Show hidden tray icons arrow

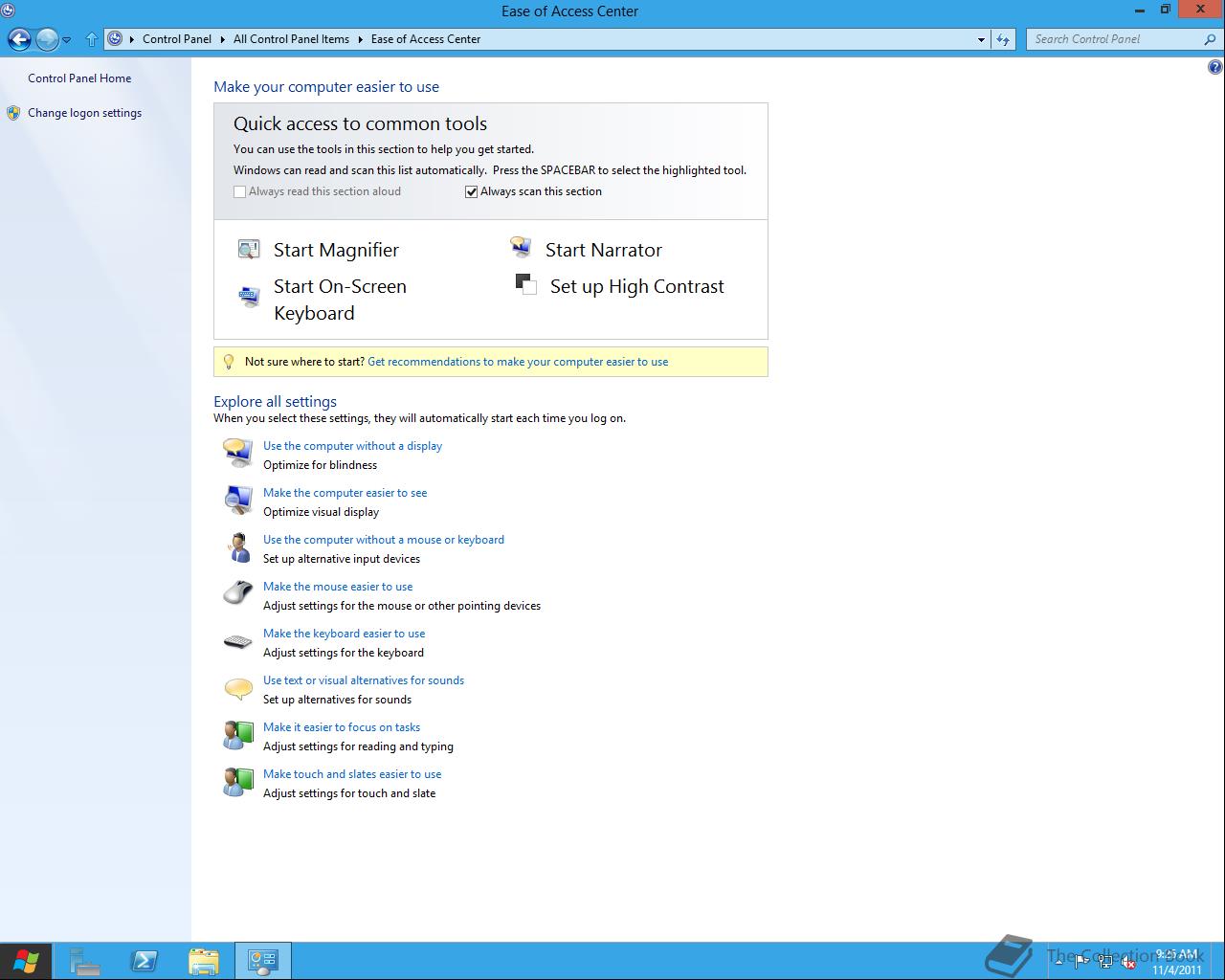click(1058, 963)
